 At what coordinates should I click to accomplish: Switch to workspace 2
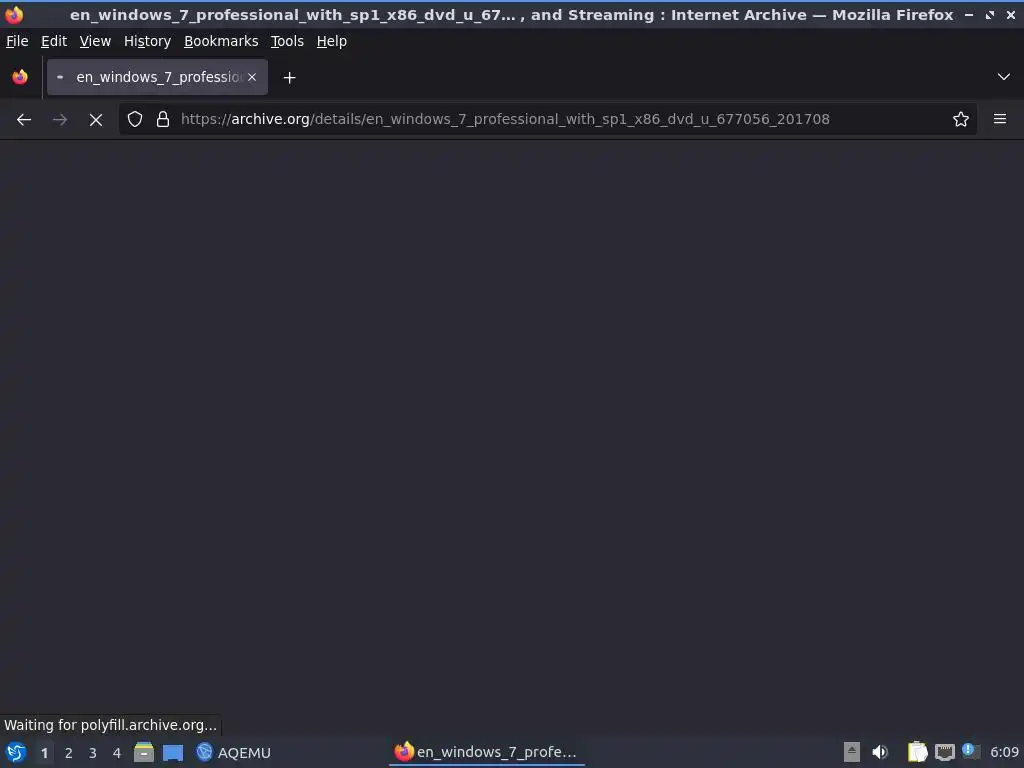[x=69, y=753]
